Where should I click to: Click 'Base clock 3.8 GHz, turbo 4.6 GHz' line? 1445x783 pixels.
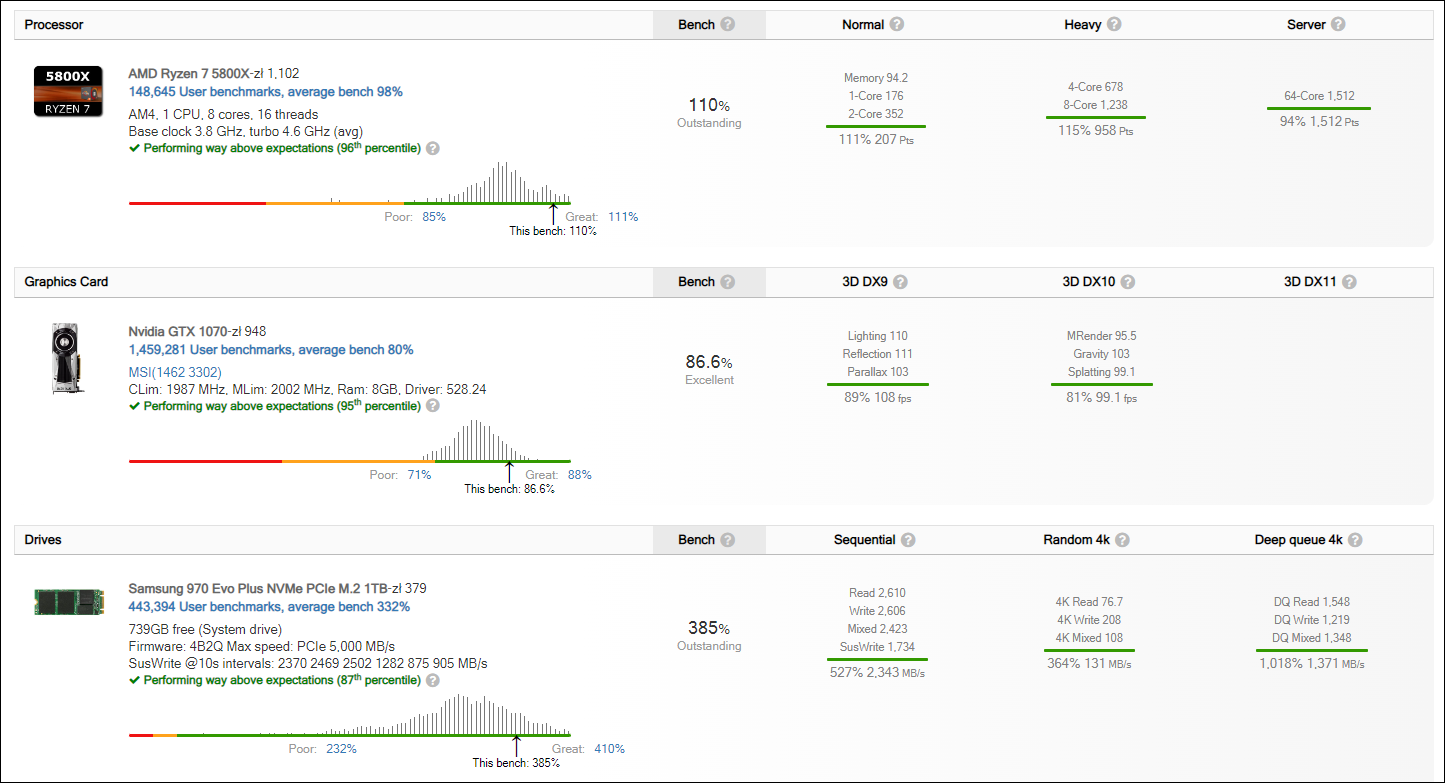click(x=246, y=131)
